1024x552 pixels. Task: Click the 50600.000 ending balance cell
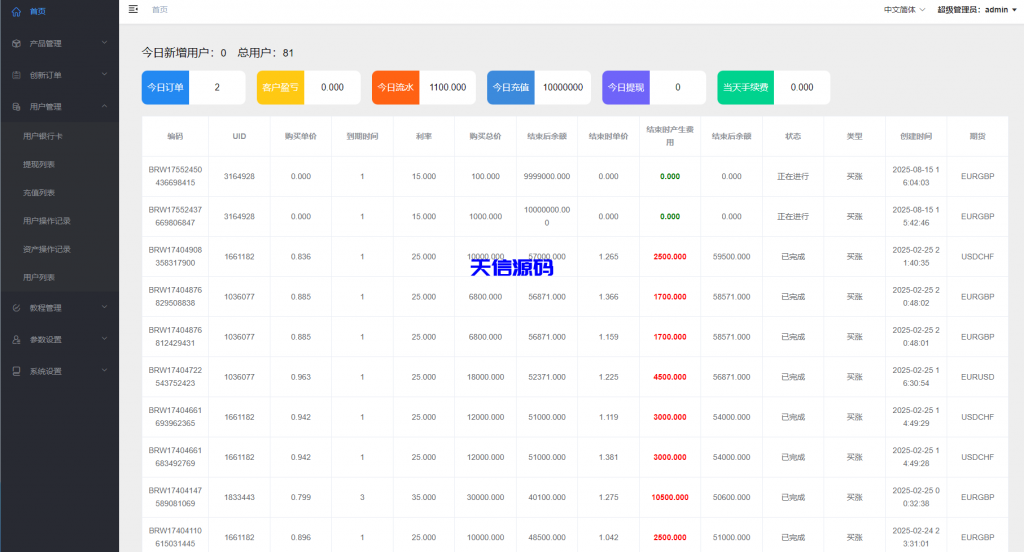tap(731, 497)
